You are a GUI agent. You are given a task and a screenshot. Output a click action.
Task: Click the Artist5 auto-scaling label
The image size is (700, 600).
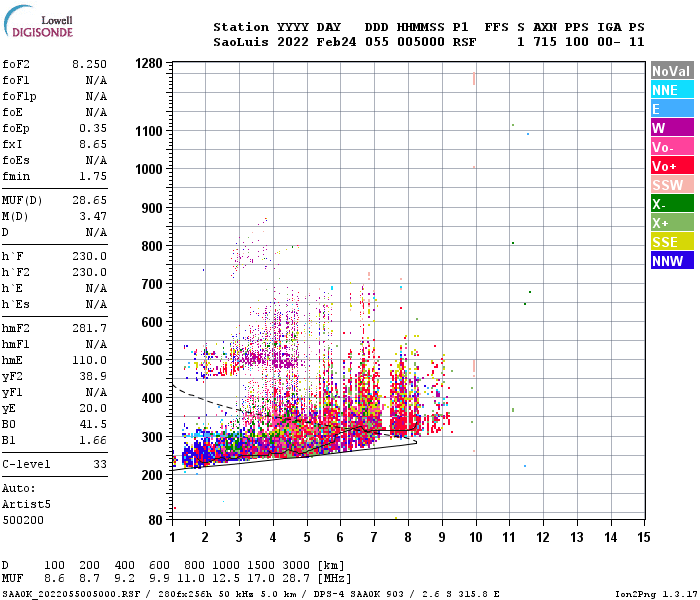[x=26, y=504]
